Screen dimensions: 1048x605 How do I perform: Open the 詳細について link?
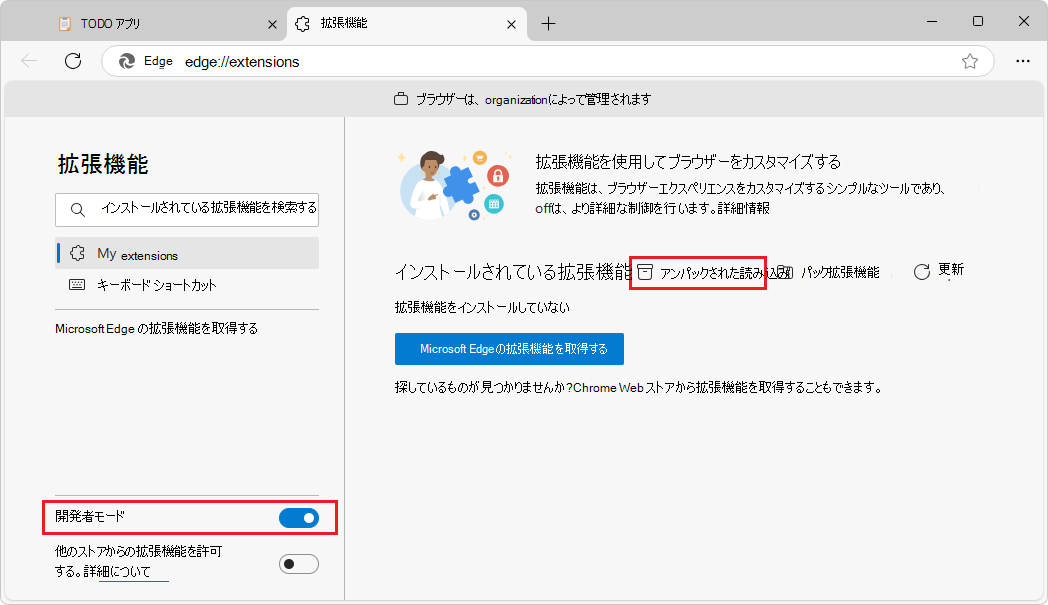click(135, 572)
